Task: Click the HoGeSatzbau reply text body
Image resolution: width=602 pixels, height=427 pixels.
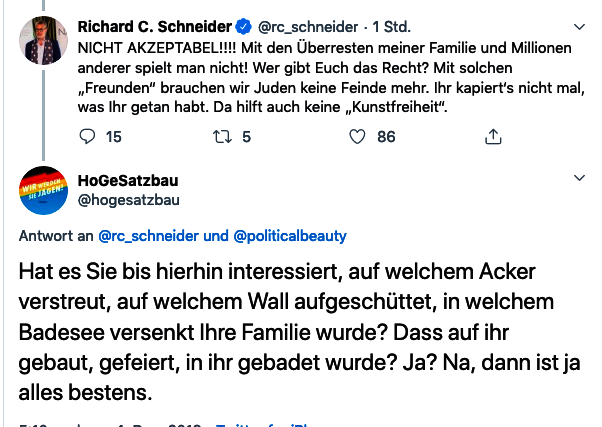Action: point(290,330)
